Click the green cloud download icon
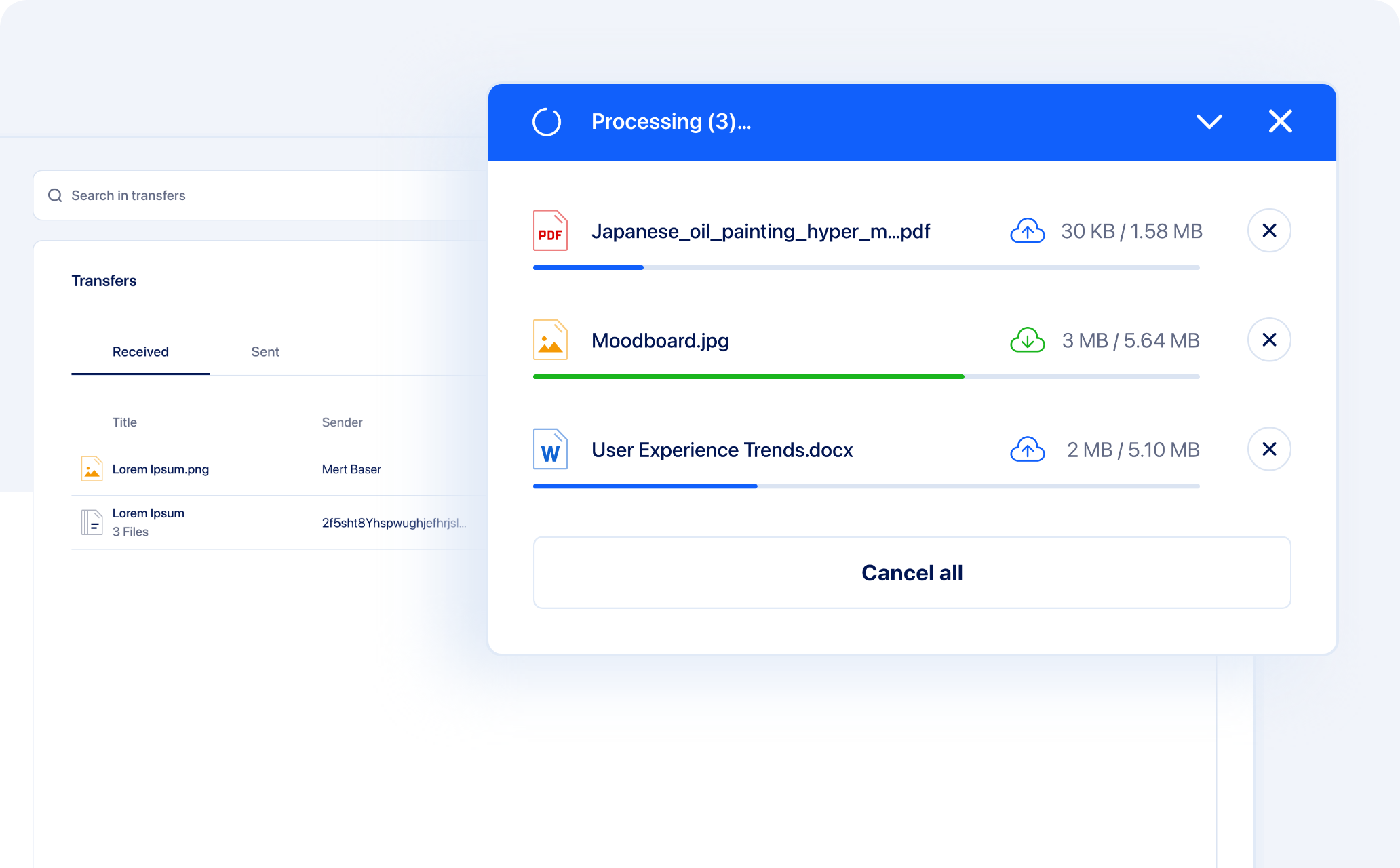 pos(1027,340)
